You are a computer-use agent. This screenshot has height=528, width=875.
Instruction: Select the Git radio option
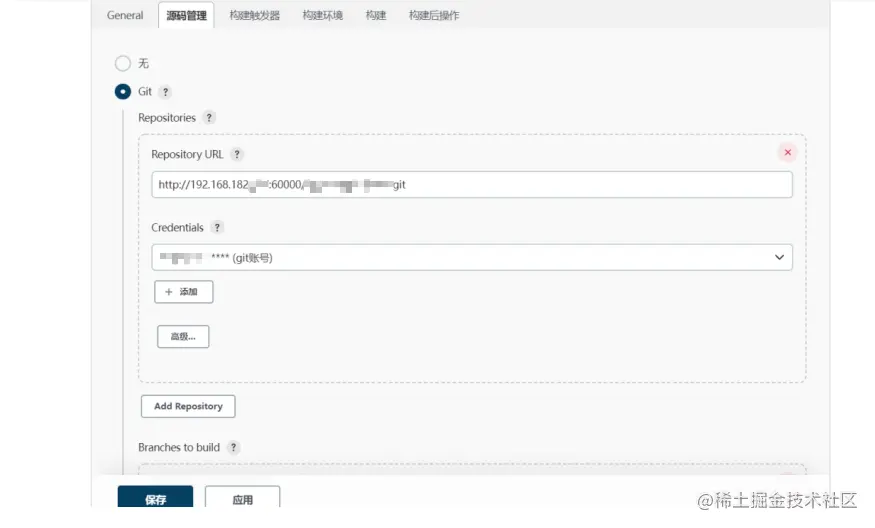(123, 92)
